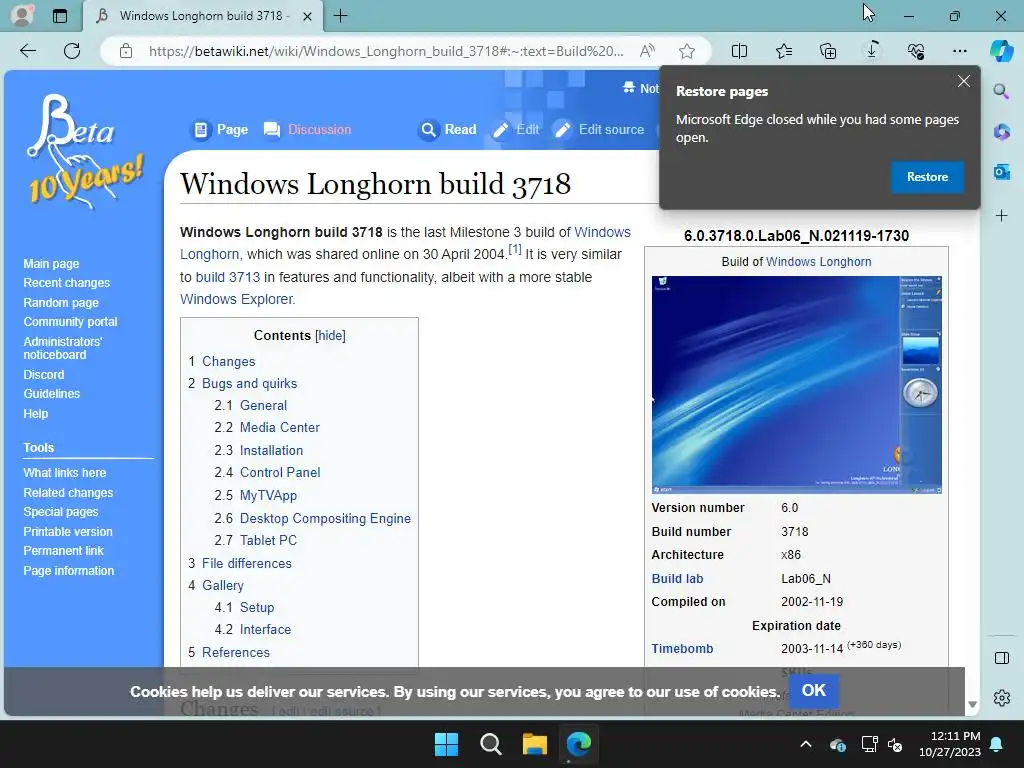Collapse contents with hide toggle
The height and width of the screenshot is (768, 1024).
pyautogui.click(x=330, y=336)
